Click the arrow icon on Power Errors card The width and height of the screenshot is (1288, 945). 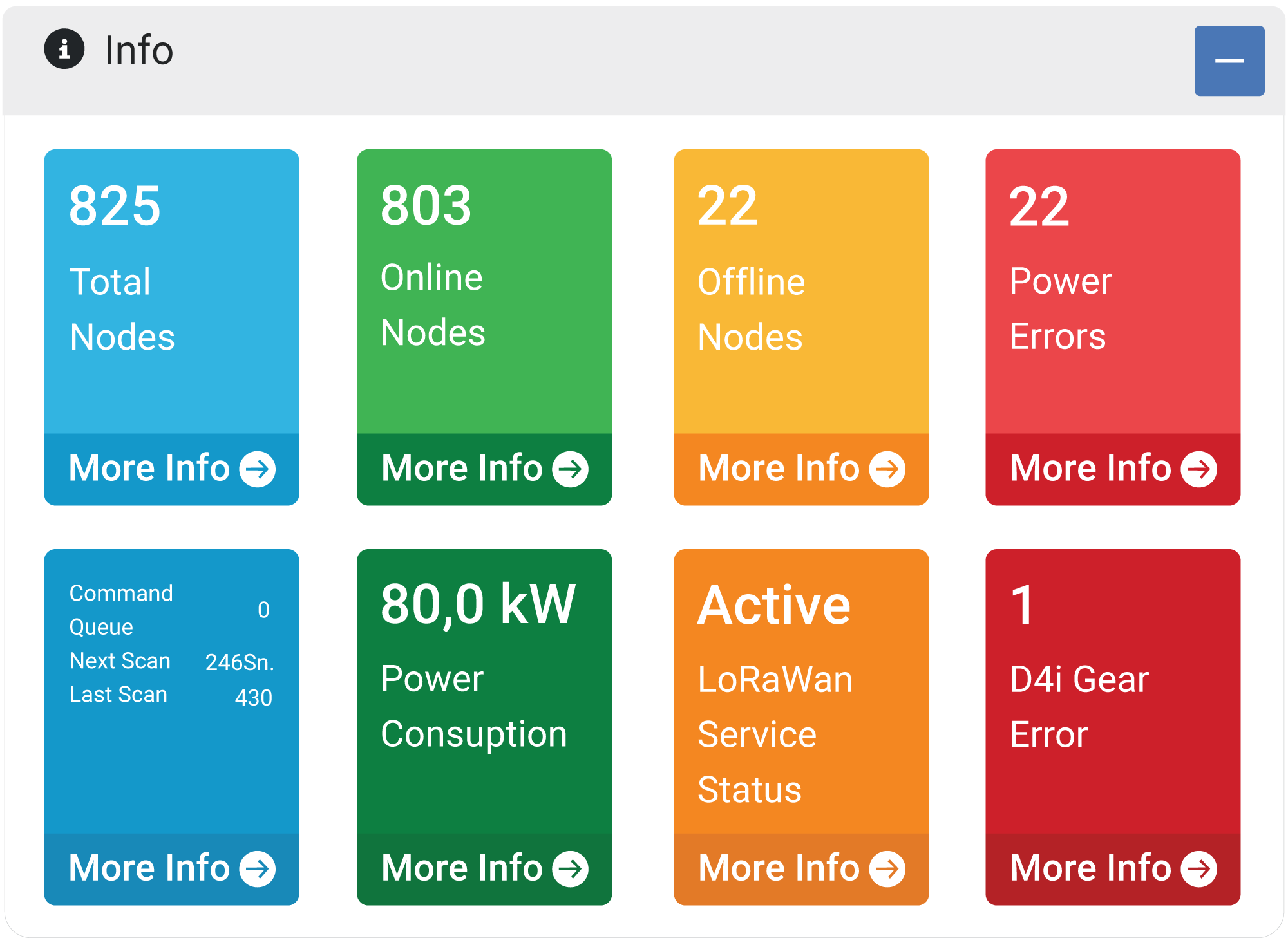tap(1199, 469)
